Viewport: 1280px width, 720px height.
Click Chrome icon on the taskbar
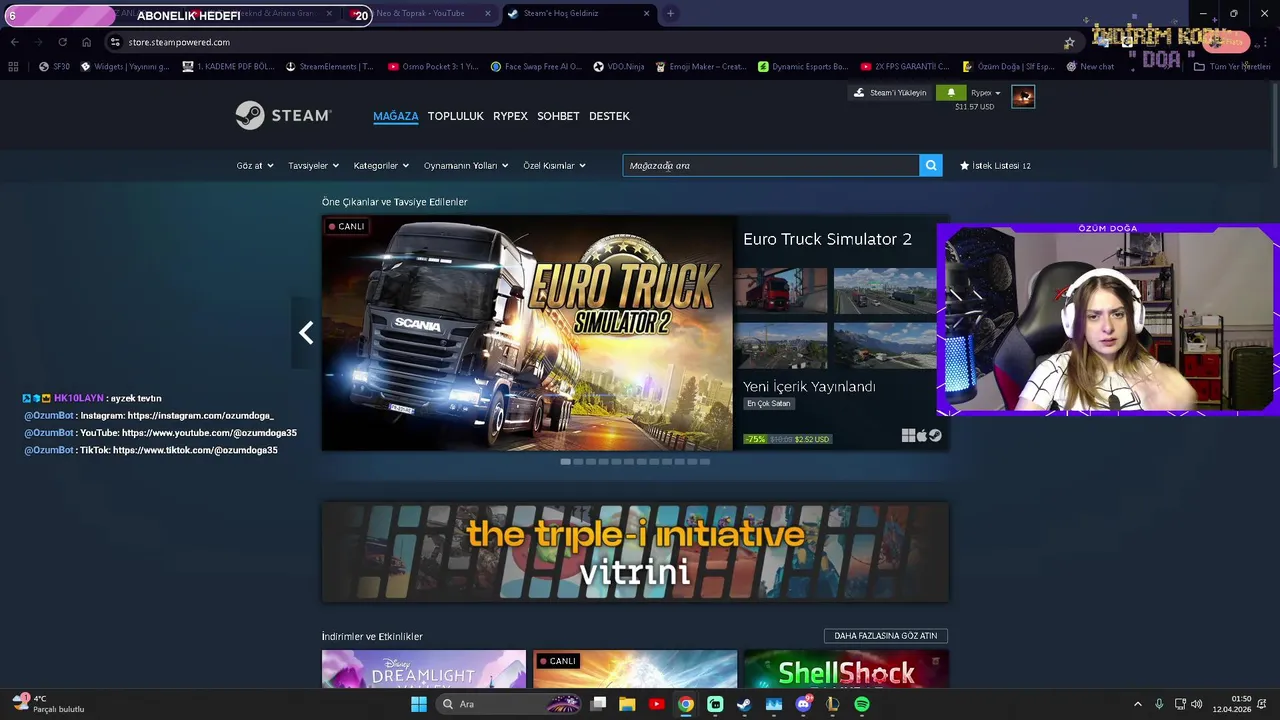(x=685, y=704)
